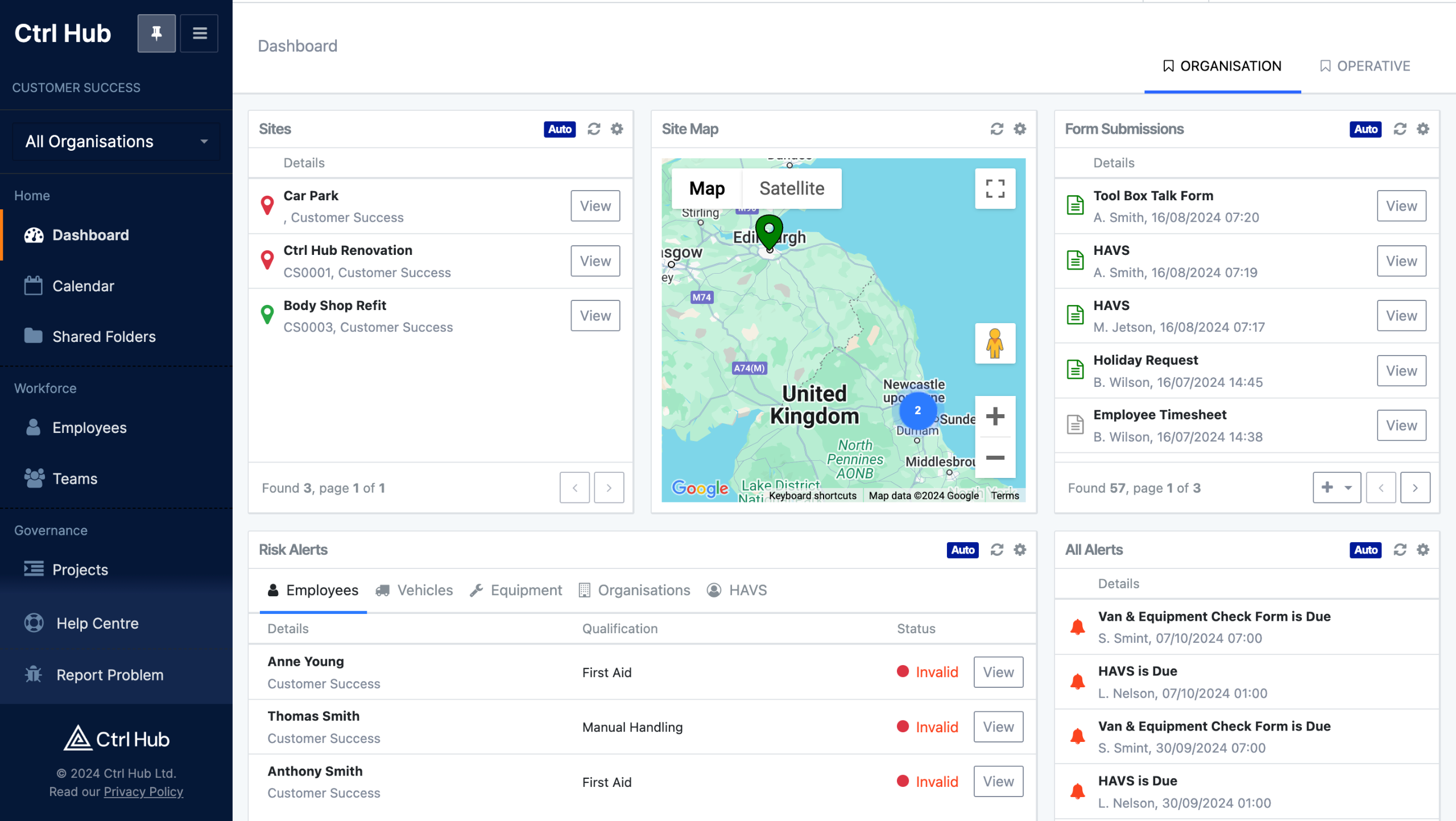Zoom in on the site map
This screenshot has height=821, width=1456.
point(995,416)
